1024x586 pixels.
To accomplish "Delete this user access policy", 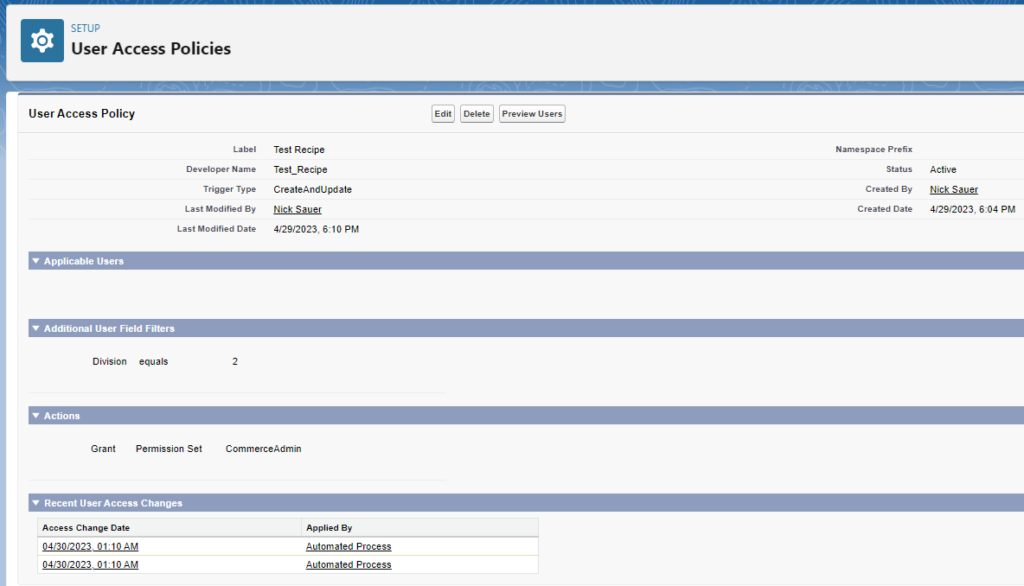I will tap(477, 114).
